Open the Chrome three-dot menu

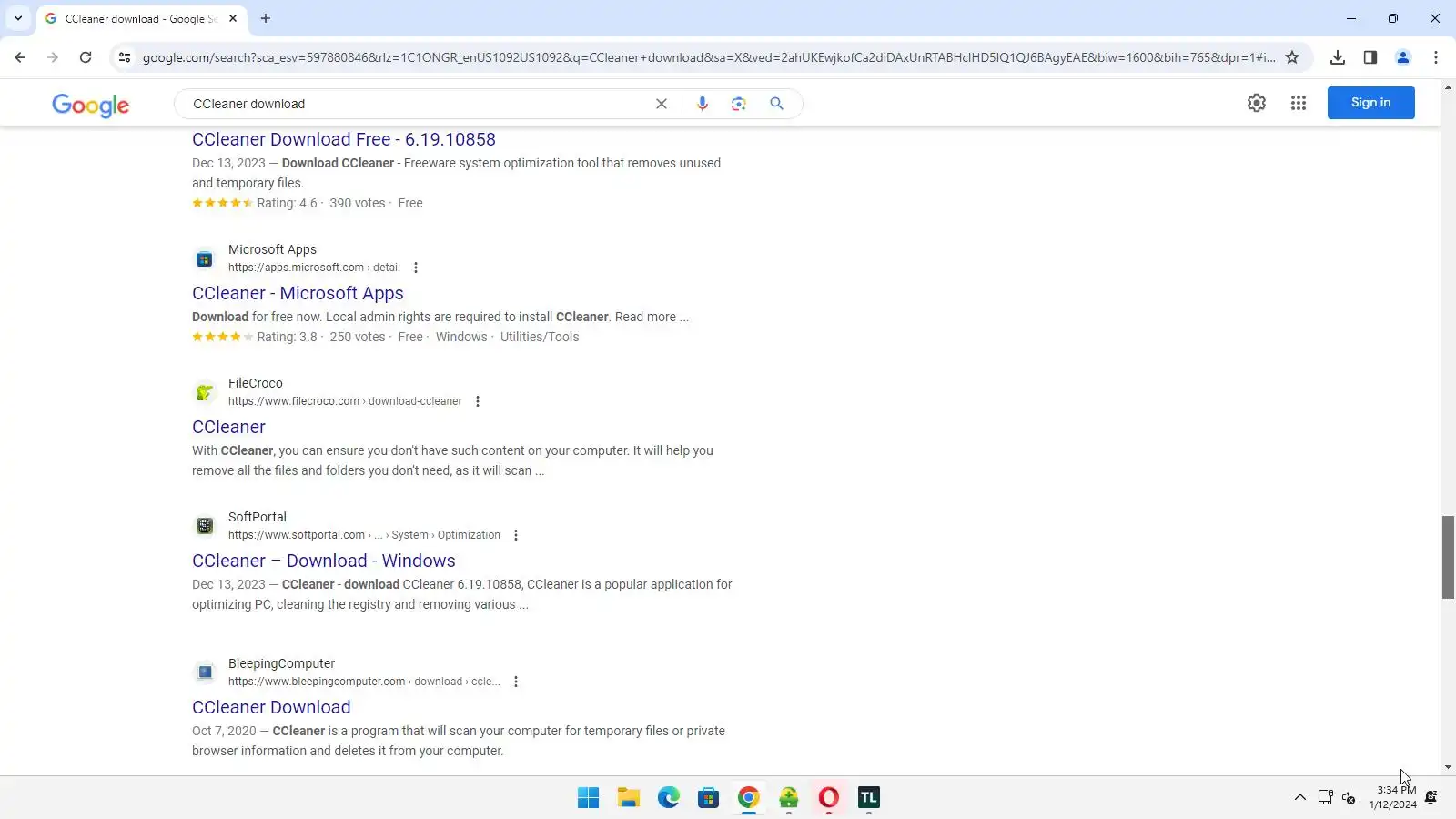coord(1436,57)
